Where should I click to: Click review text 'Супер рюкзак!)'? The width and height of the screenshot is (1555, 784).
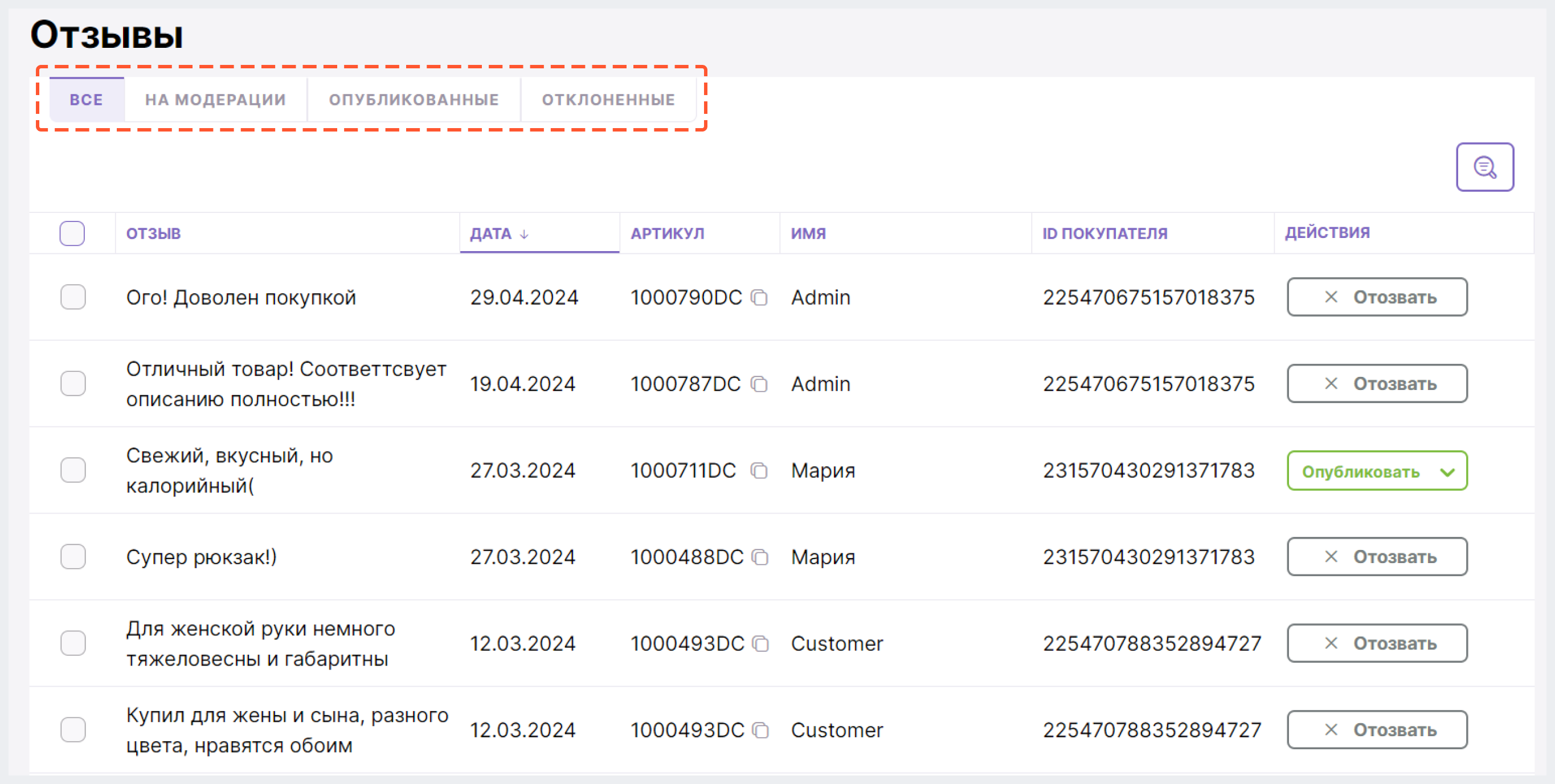202,557
